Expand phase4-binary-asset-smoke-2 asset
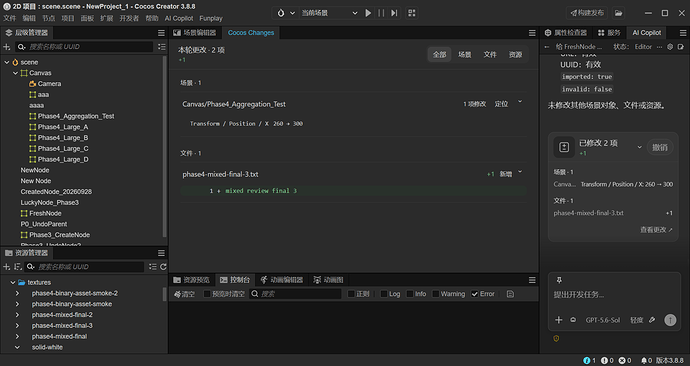The width and height of the screenshot is (690, 366). [17, 293]
